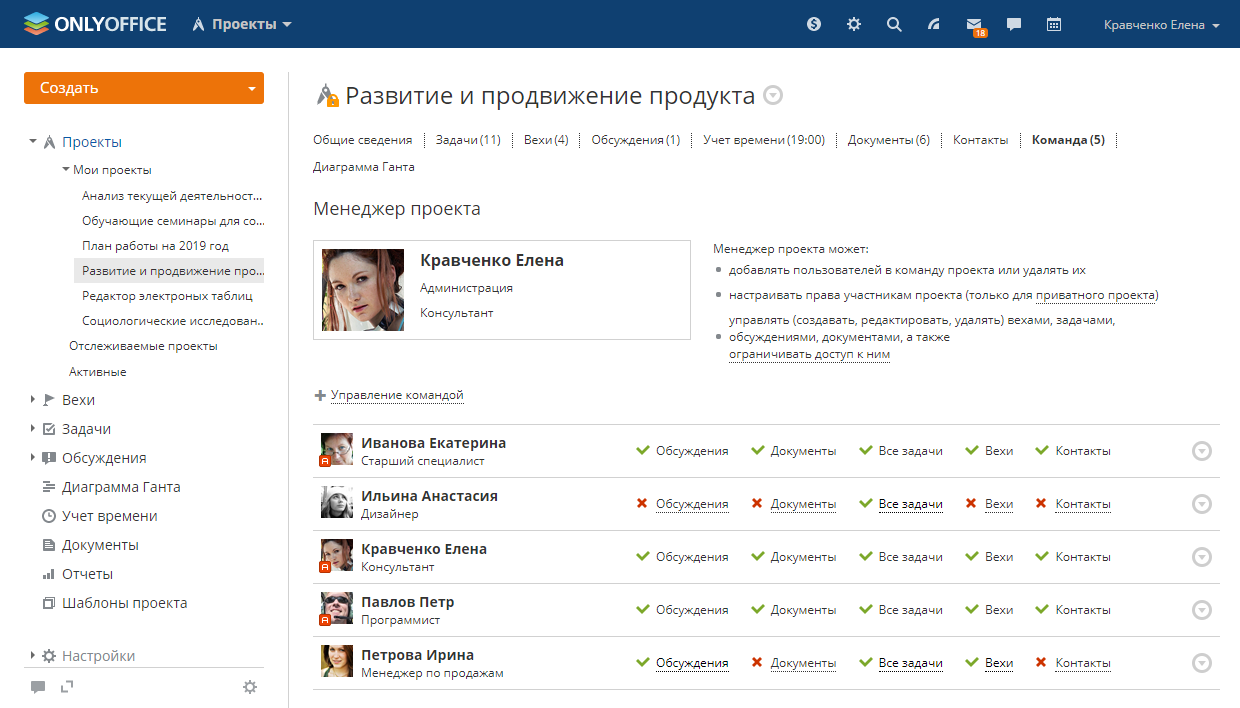Open План работы на 2019 год project

pos(155,246)
